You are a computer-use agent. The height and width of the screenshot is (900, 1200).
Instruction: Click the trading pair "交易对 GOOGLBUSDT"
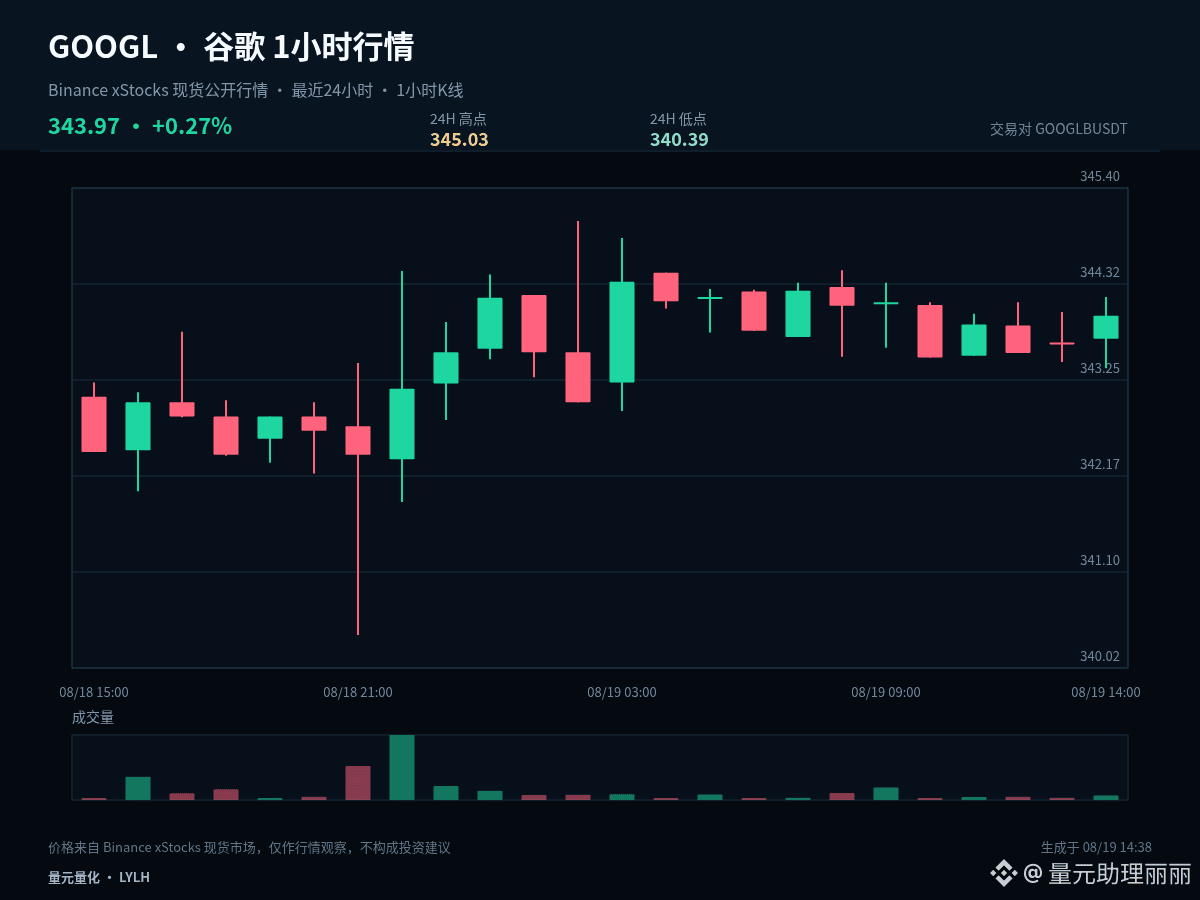point(1059,129)
